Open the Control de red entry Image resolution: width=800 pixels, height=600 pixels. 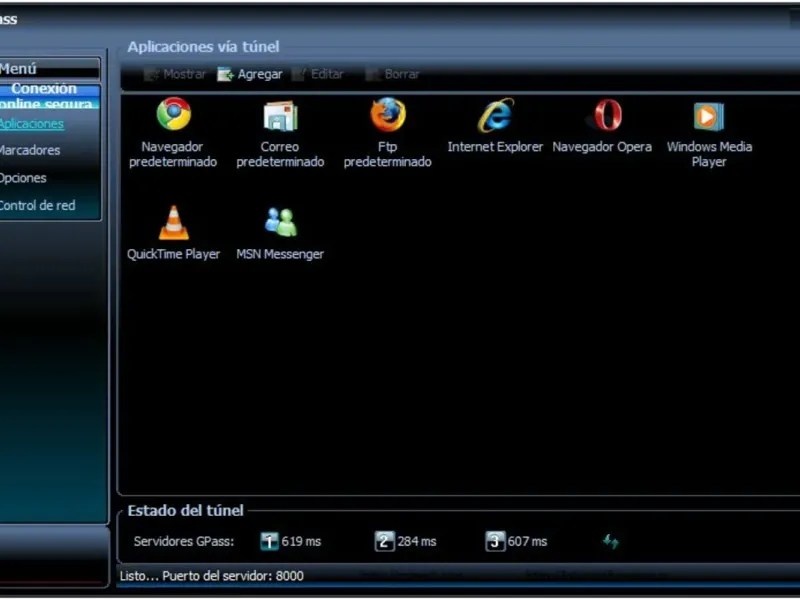(x=37, y=206)
